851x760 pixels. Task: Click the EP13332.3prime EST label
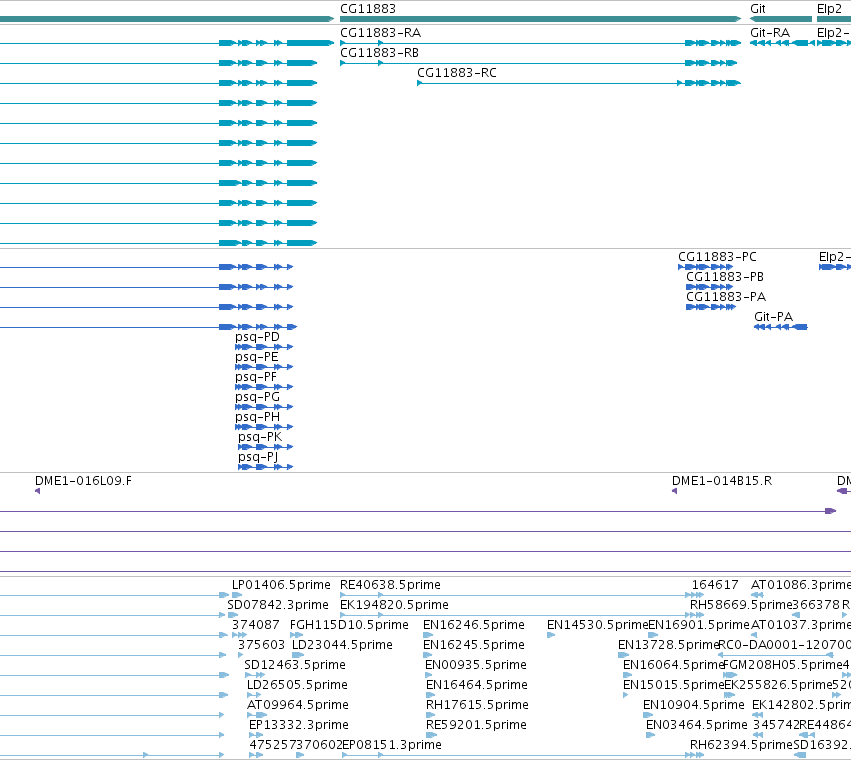(299, 725)
